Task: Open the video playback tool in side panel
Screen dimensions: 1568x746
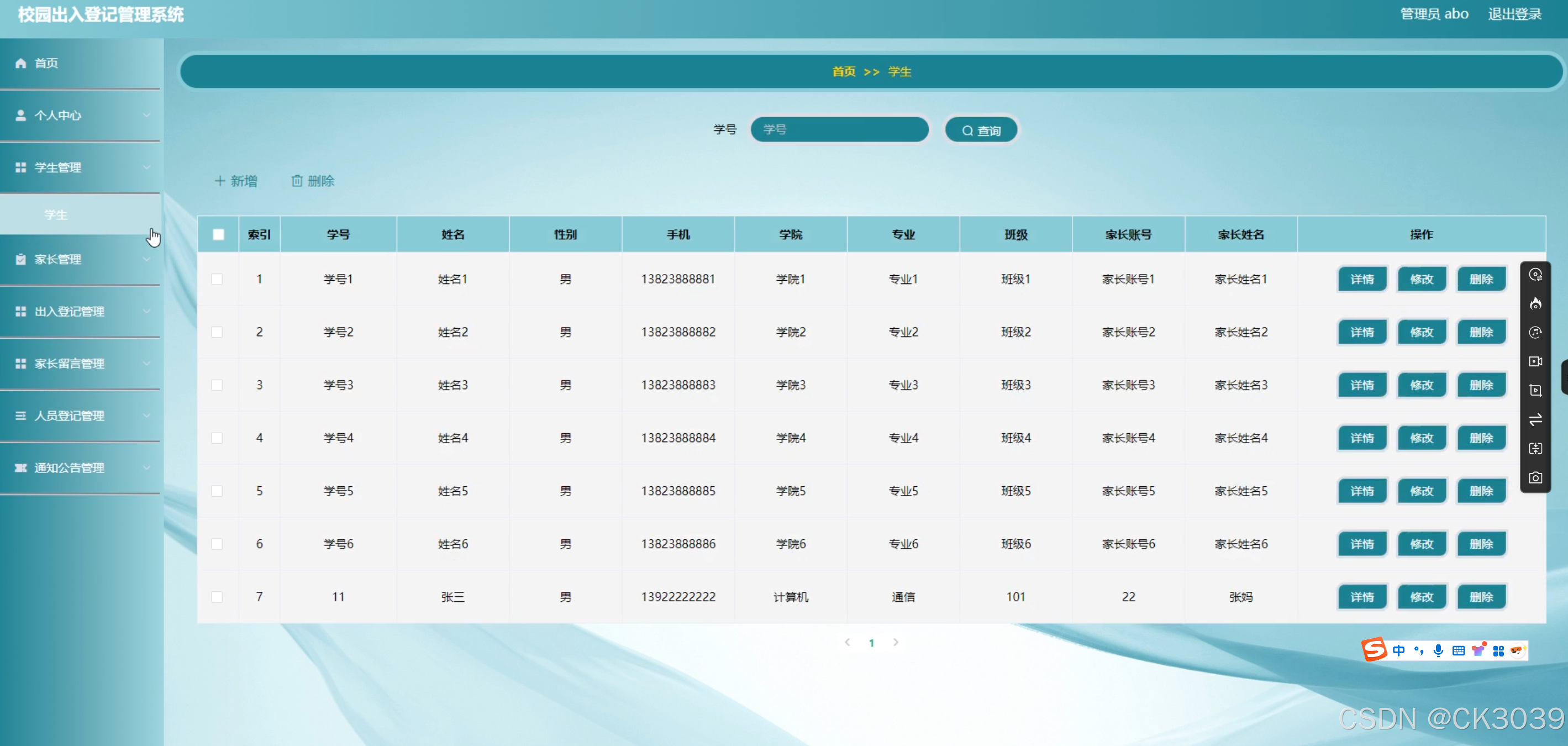Action: (x=1536, y=390)
